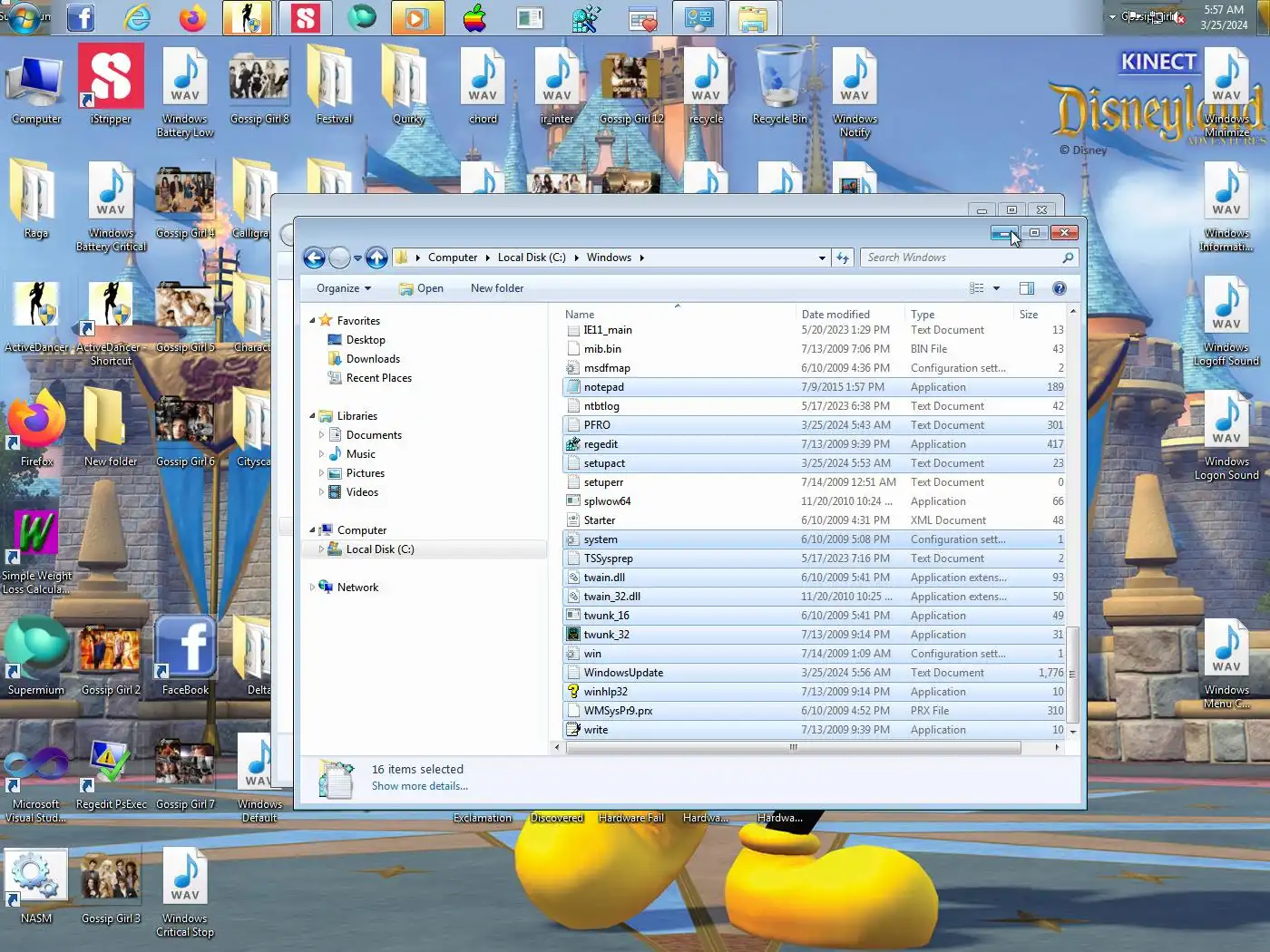Refresh the Windows folder view
Screen dimensions: 1270x952
click(x=843, y=258)
